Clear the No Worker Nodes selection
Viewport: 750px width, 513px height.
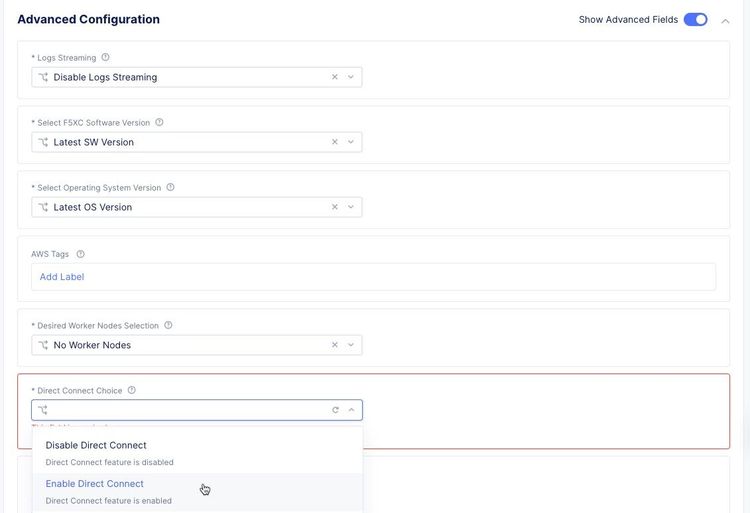pos(335,345)
